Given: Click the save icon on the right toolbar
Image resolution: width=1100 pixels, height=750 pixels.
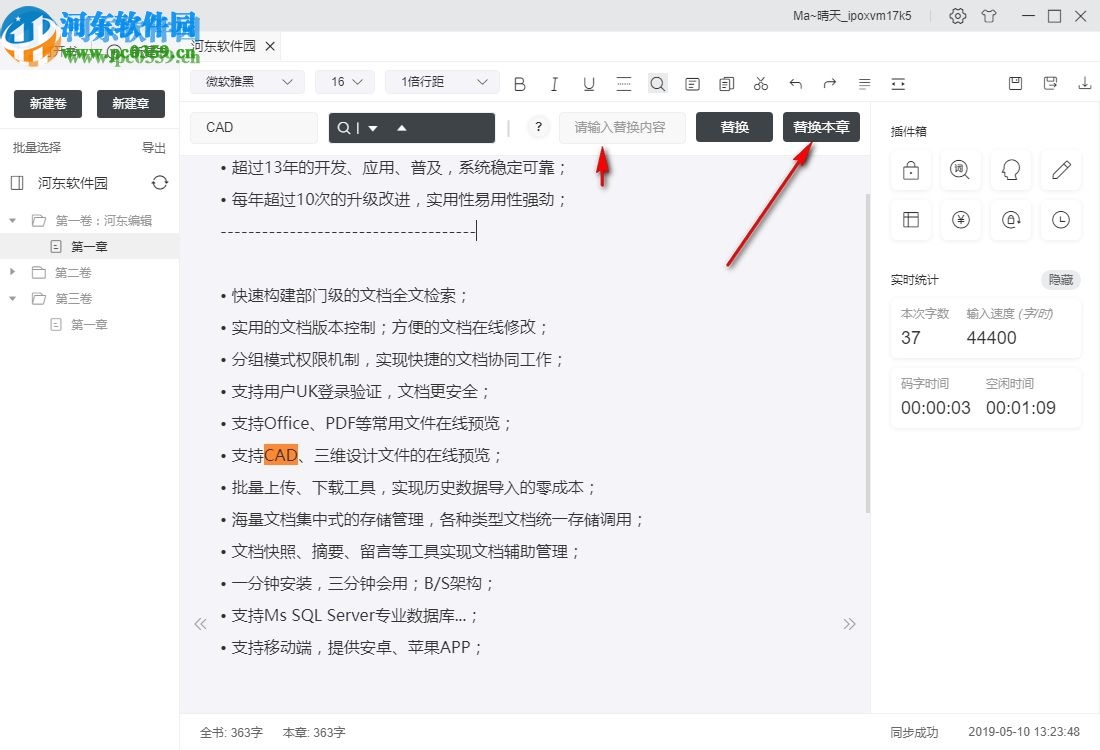Looking at the screenshot, I should [x=1015, y=83].
